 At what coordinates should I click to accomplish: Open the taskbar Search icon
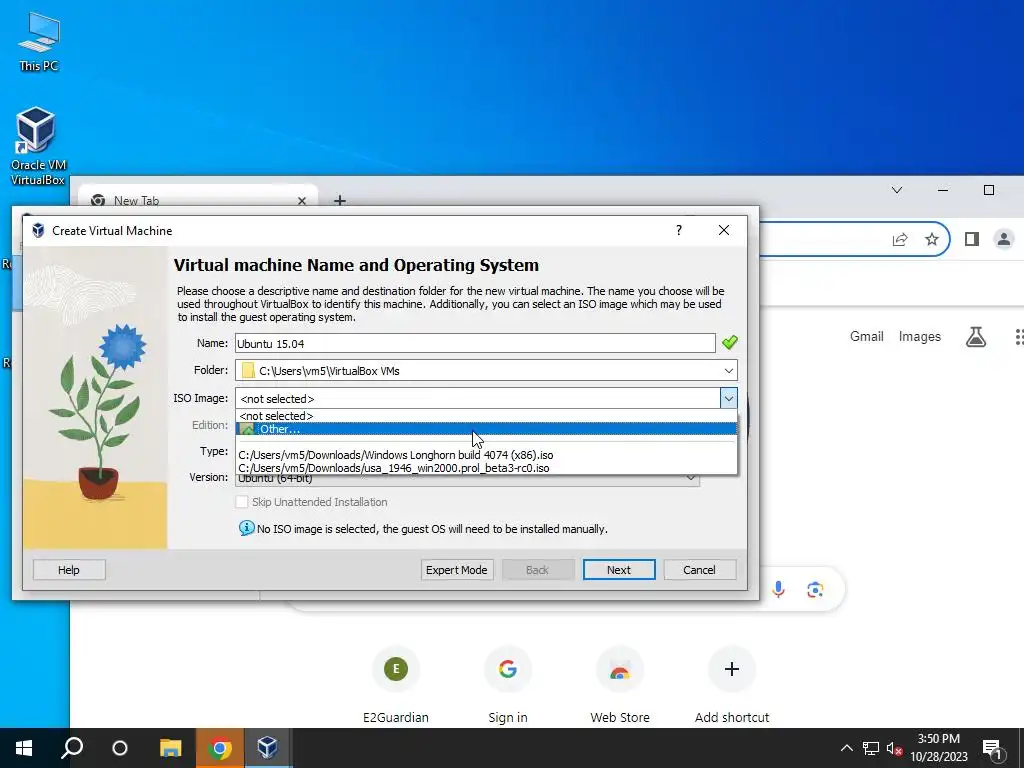pyautogui.click(x=72, y=748)
